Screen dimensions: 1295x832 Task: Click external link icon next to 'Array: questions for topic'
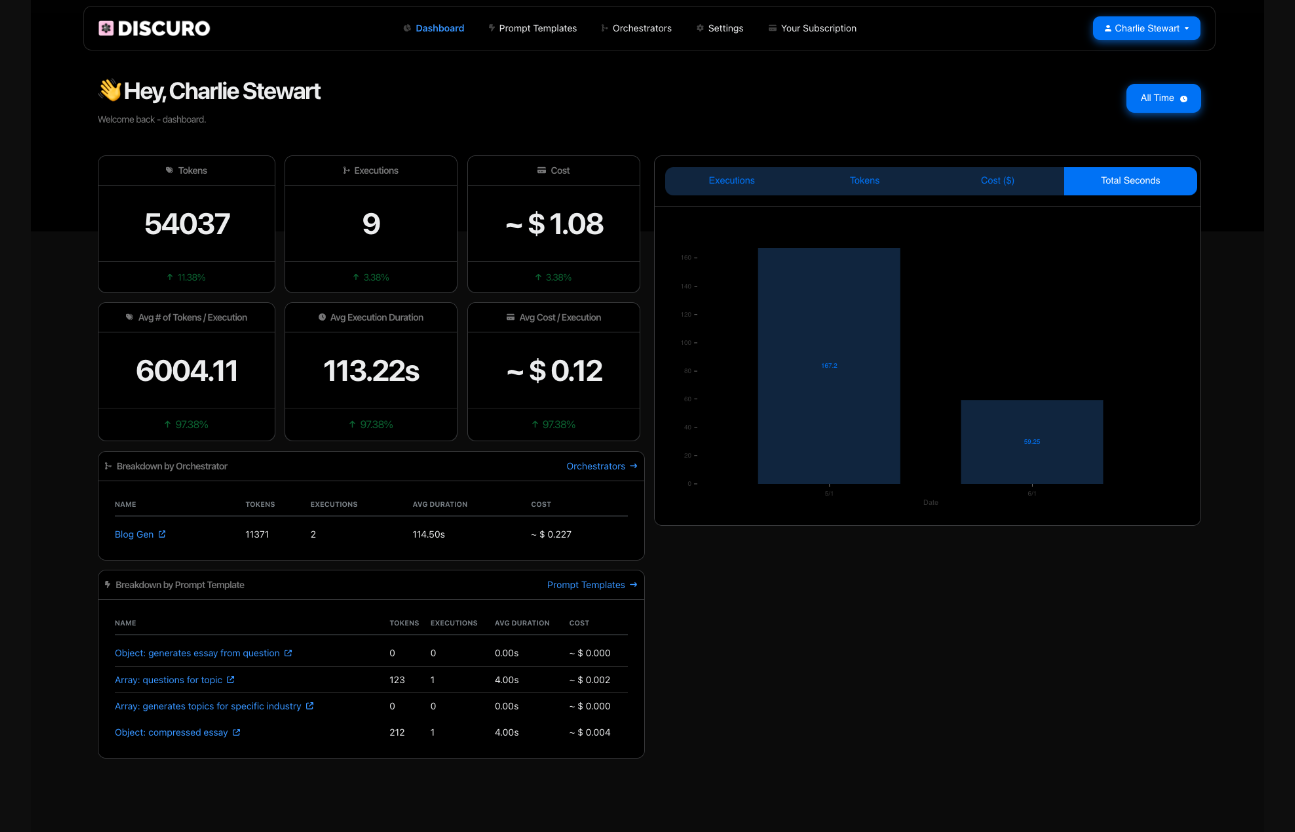click(x=231, y=680)
